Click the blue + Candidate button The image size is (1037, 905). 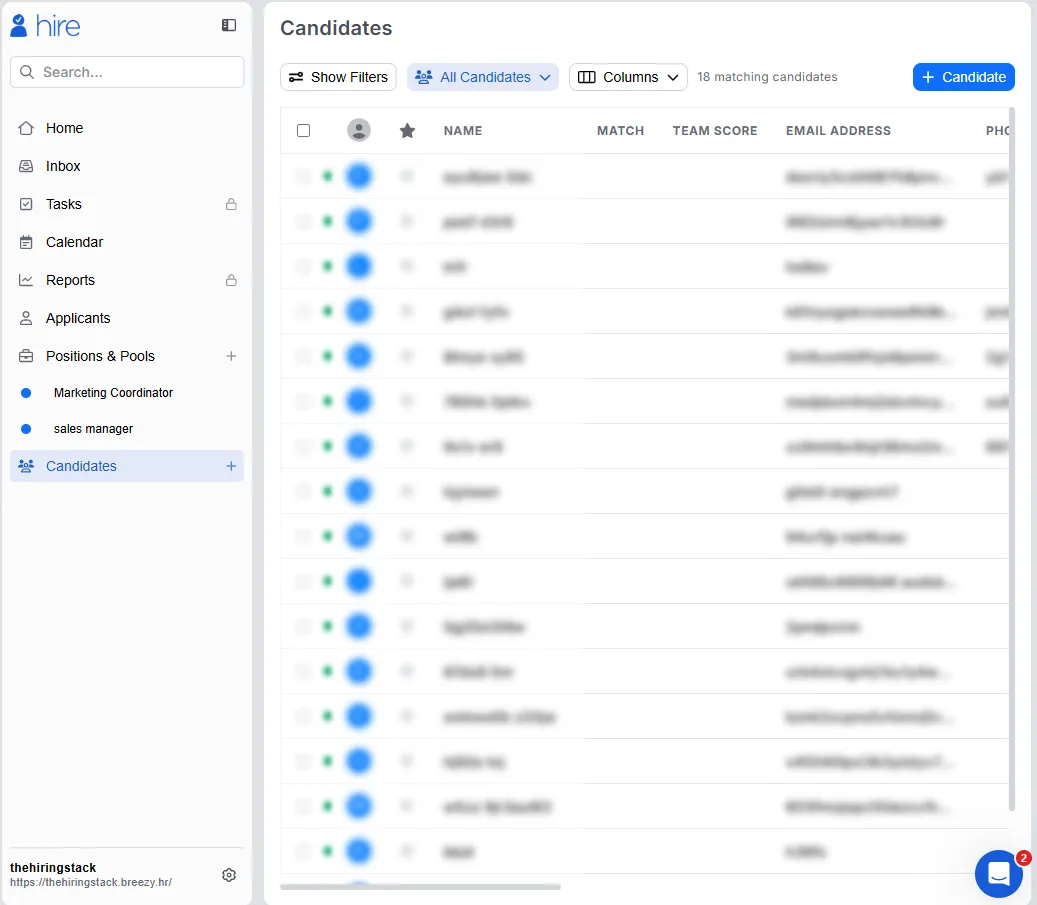(x=964, y=77)
